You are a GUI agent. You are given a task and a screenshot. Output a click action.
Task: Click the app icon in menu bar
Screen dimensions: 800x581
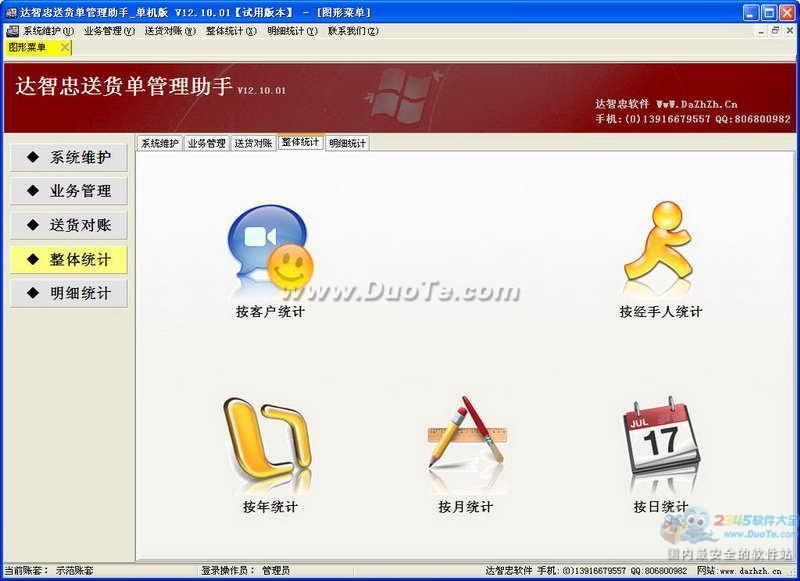coord(12,31)
